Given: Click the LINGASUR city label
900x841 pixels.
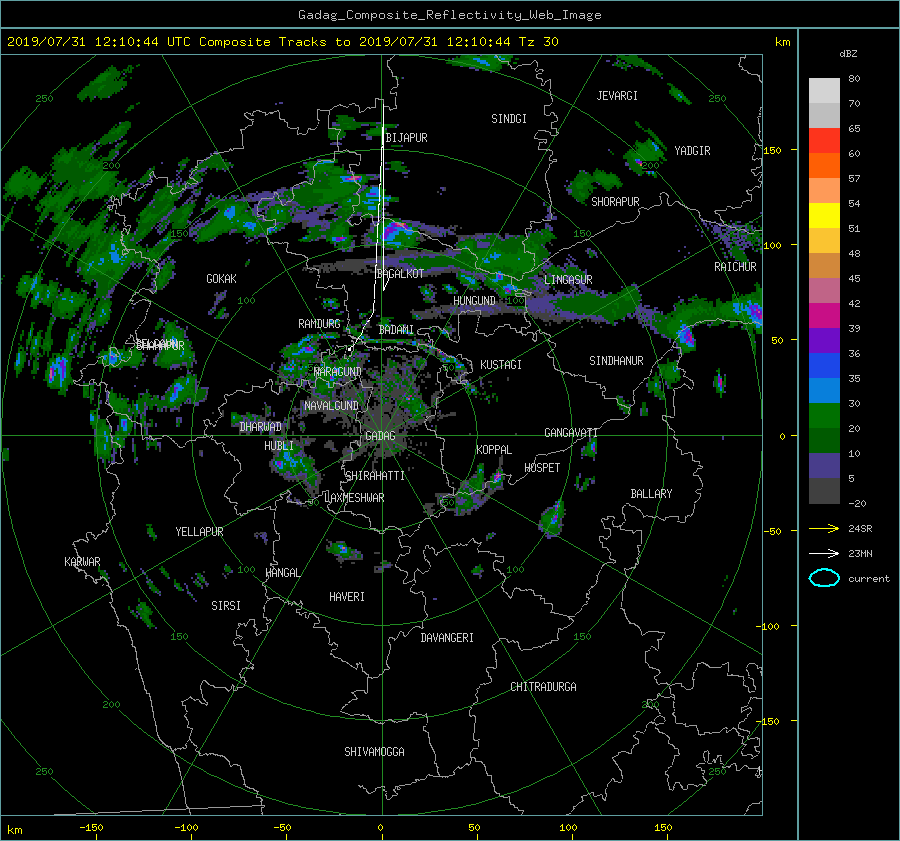Looking at the screenshot, I should click(568, 280).
